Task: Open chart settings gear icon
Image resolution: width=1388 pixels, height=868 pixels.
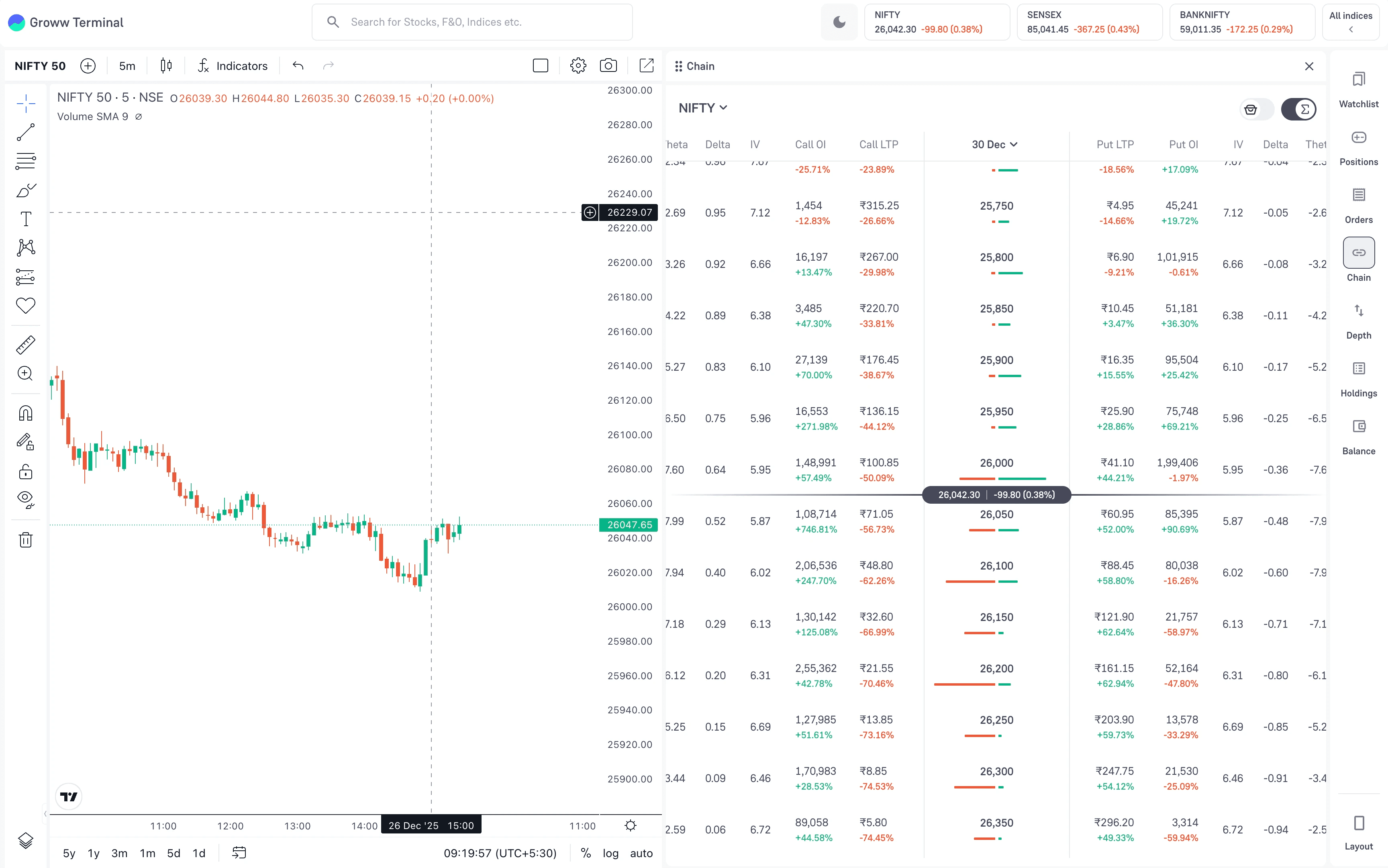Action: click(x=578, y=65)
